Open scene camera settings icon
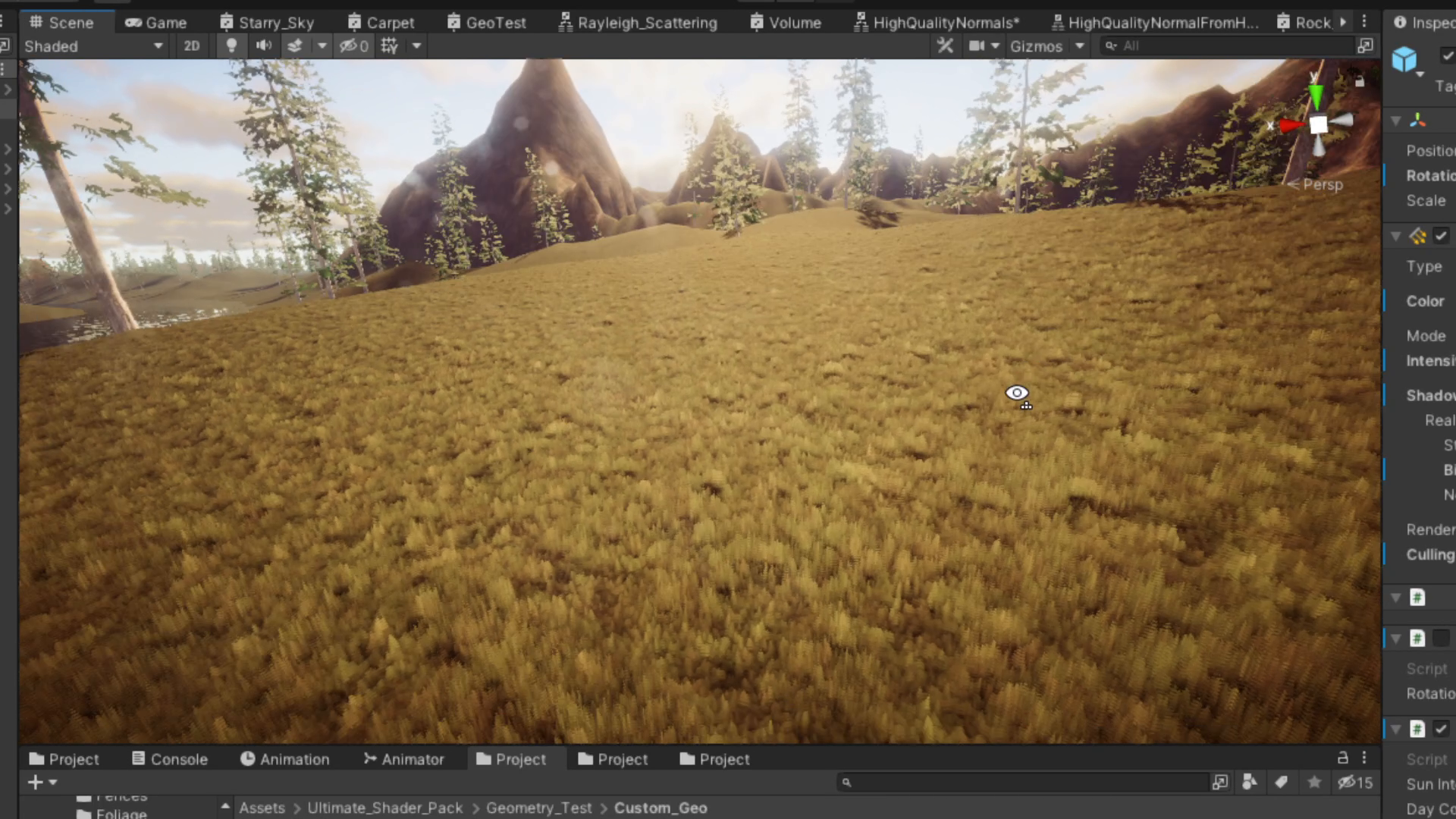 pos(977,45)
